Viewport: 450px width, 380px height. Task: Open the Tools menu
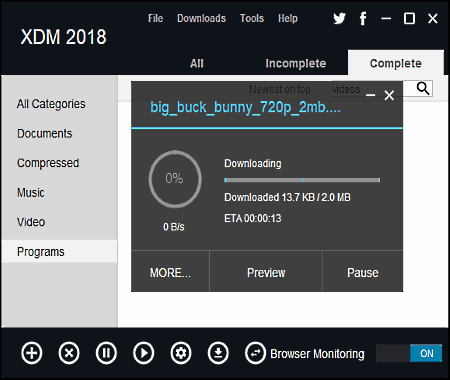tap(252, 18)
